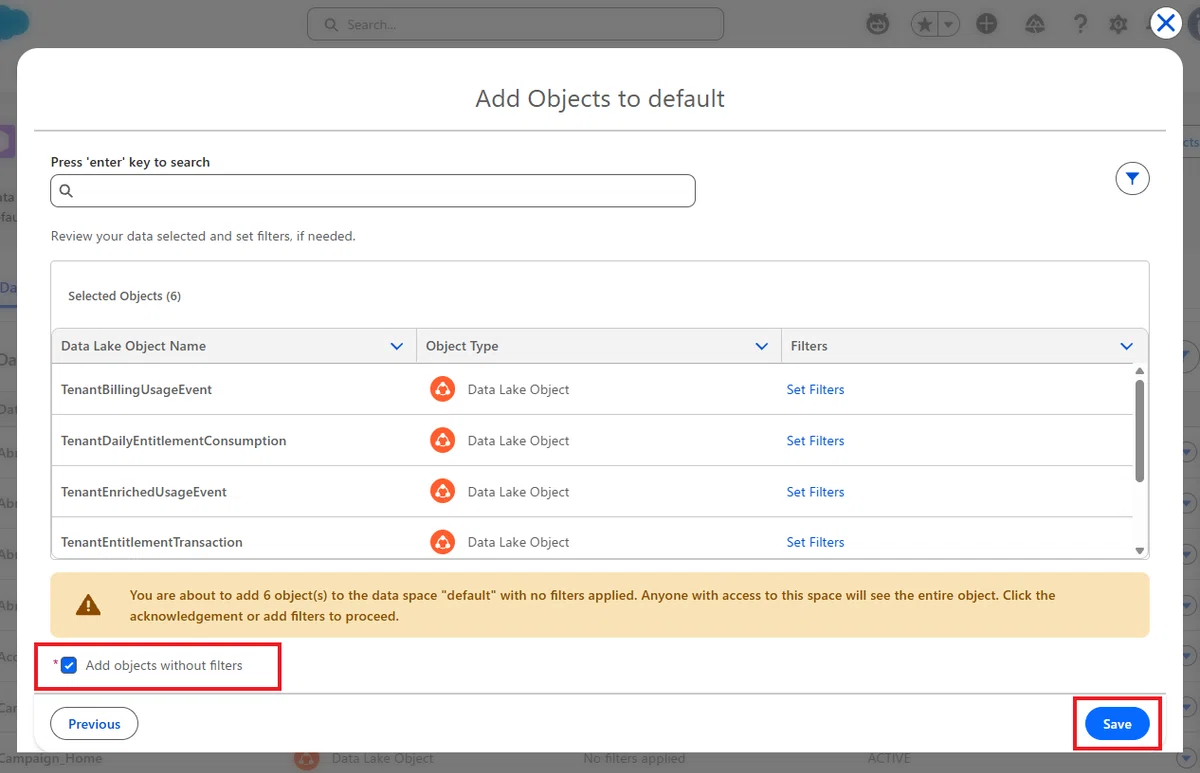The width and height of the screenshot is (1200, 773).
Task: Select the TenantDailyEntitlementConsumption row name
Action: (x=174, y=440)
